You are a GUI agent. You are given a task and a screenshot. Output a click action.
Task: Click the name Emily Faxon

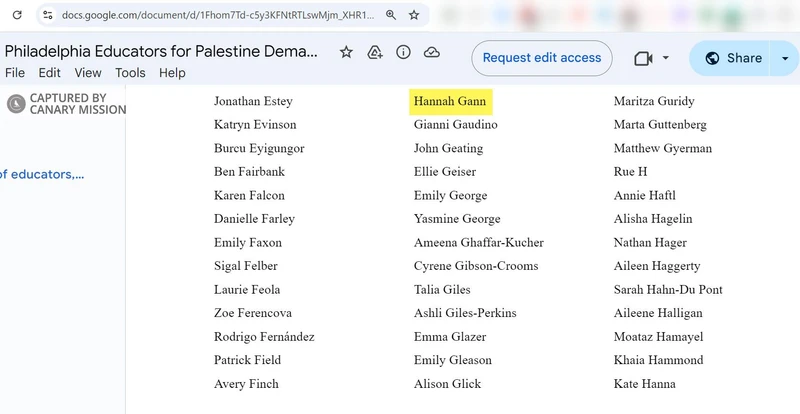pos(248,242)
